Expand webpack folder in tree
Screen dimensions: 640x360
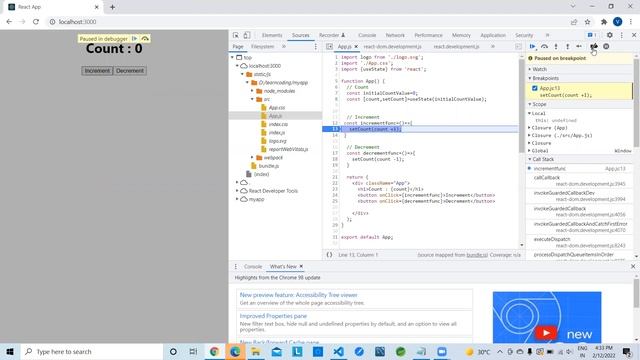coord(252,158)
